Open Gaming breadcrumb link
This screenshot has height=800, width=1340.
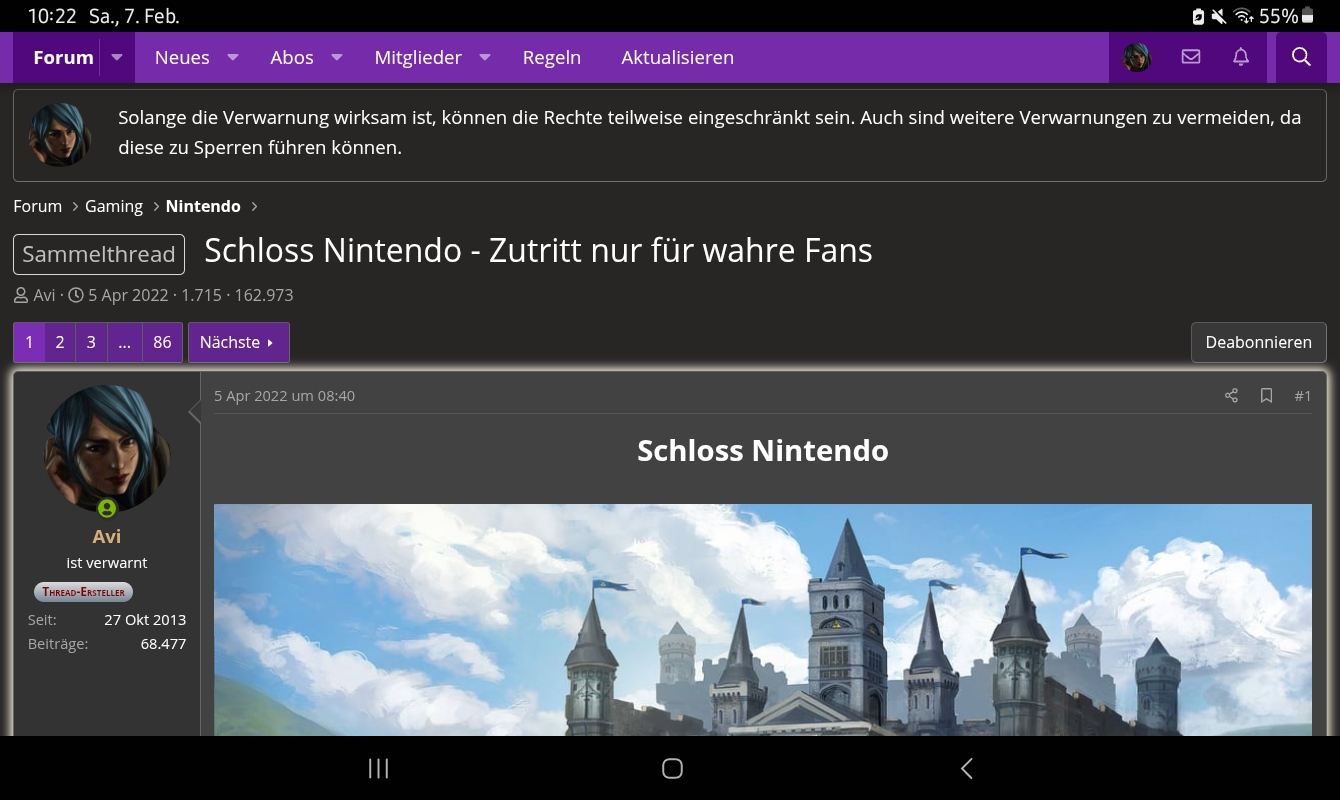pyautogui.click(x=114, y=206)
